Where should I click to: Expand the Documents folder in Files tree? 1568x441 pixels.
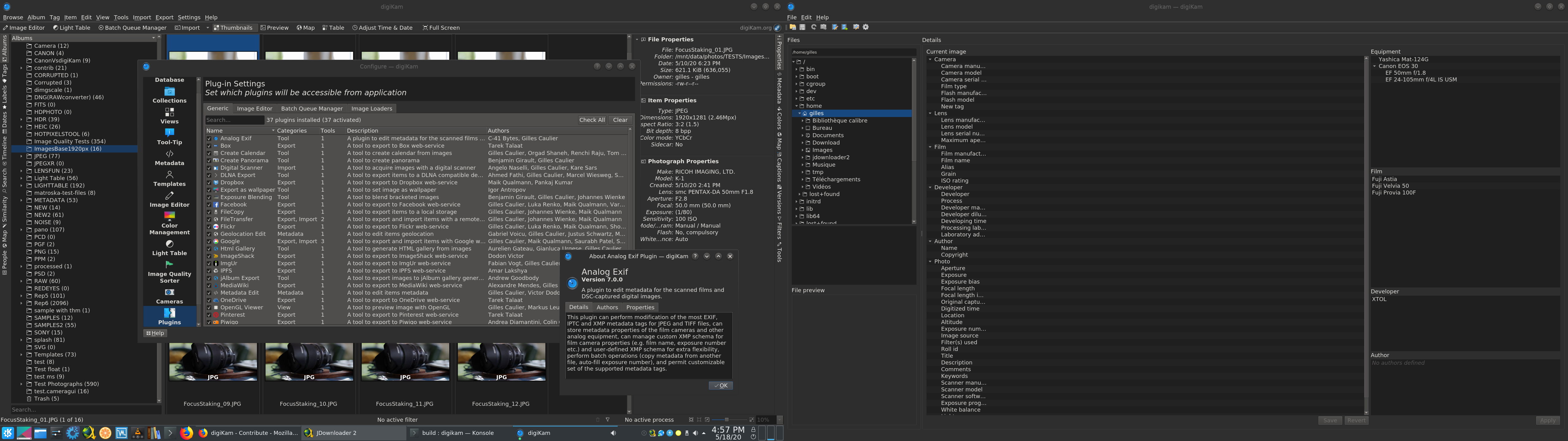[803, 135]
